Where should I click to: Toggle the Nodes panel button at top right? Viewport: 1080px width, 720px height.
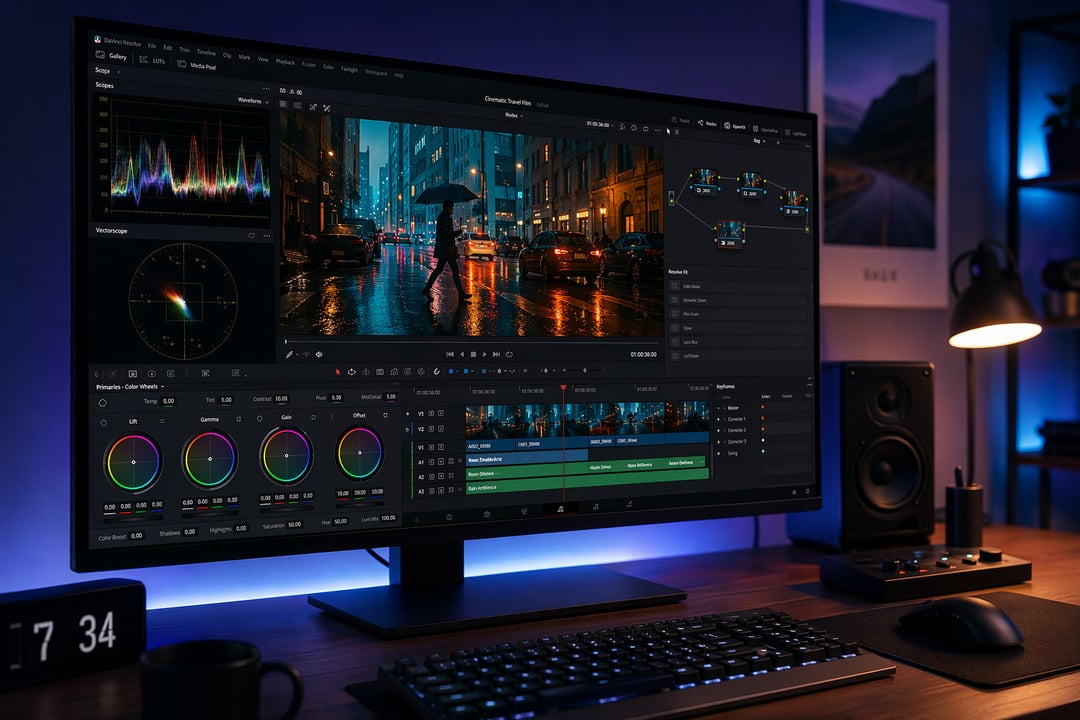[x=707, y=123]
